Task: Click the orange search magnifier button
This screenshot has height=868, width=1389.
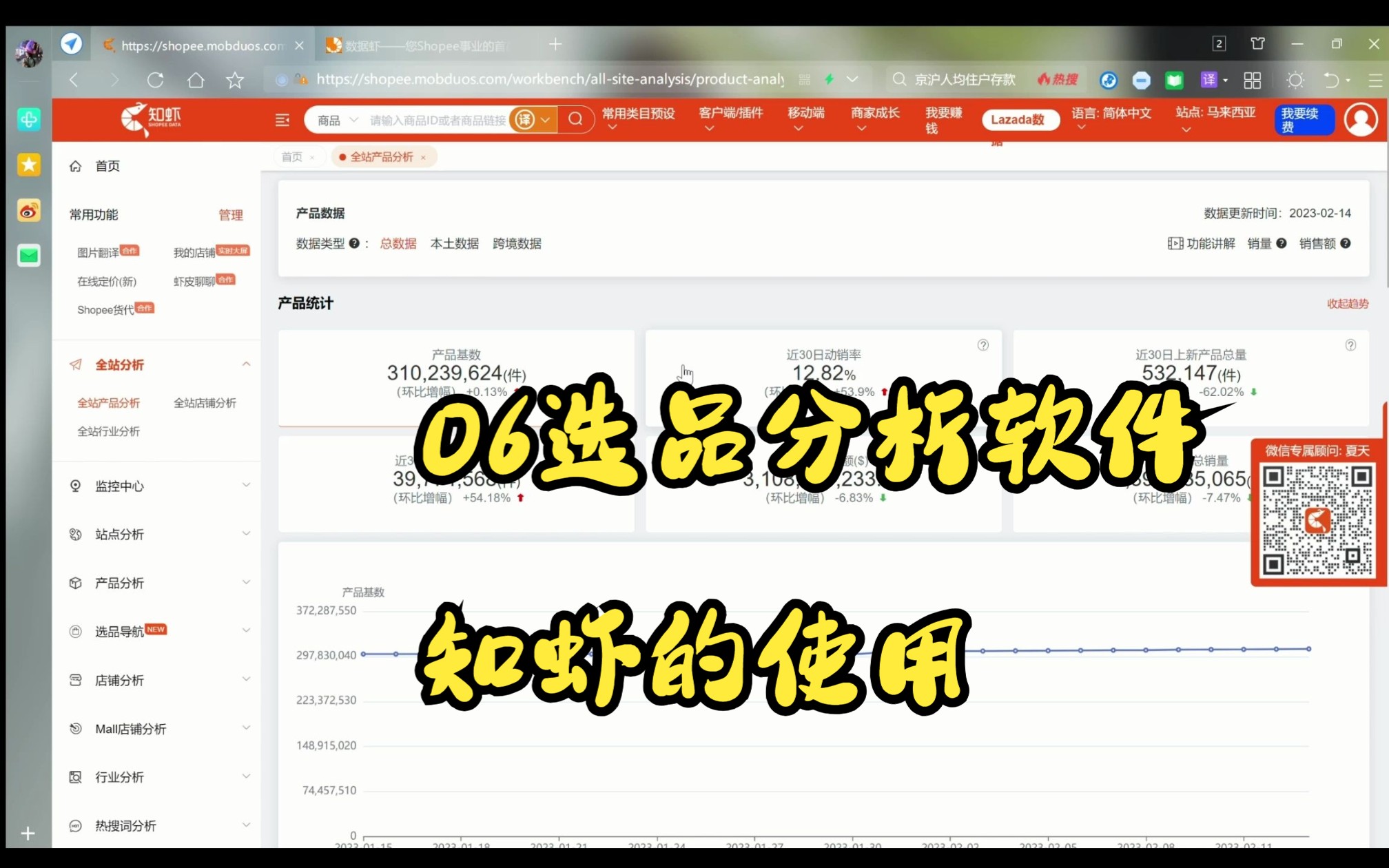Action: [575, 119]
